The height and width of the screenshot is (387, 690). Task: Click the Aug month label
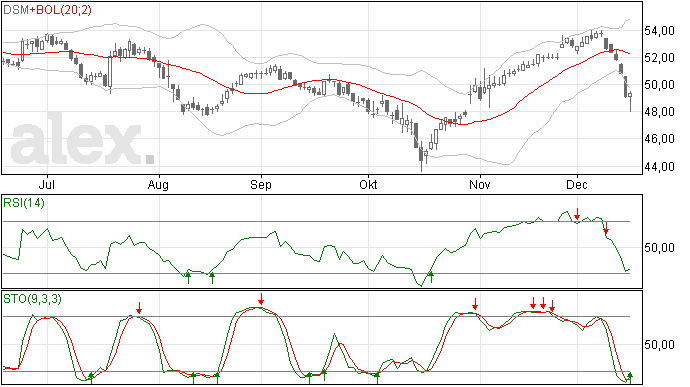[x=158, y=184]
